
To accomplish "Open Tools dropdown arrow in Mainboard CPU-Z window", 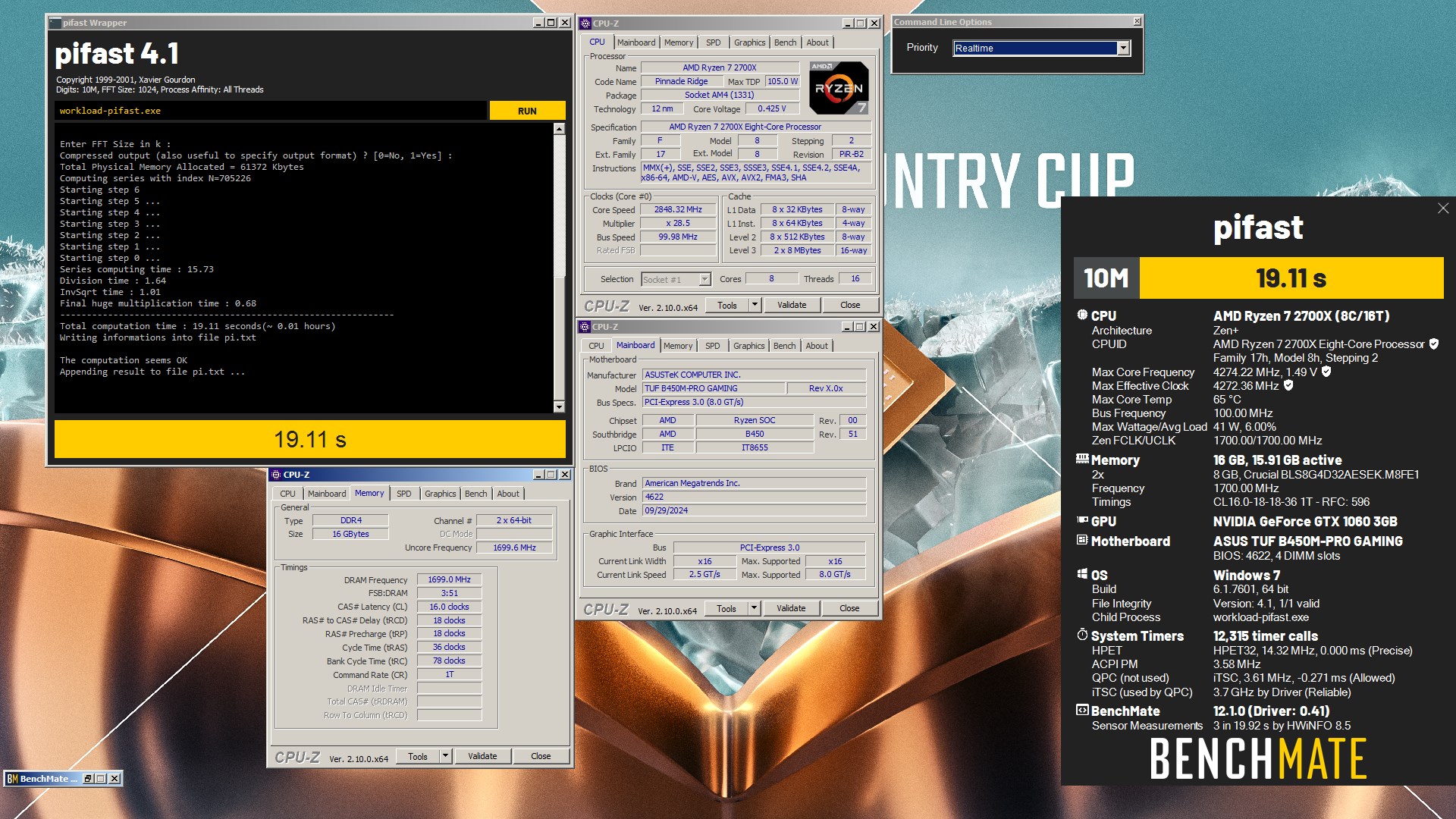I will (754, 608).
